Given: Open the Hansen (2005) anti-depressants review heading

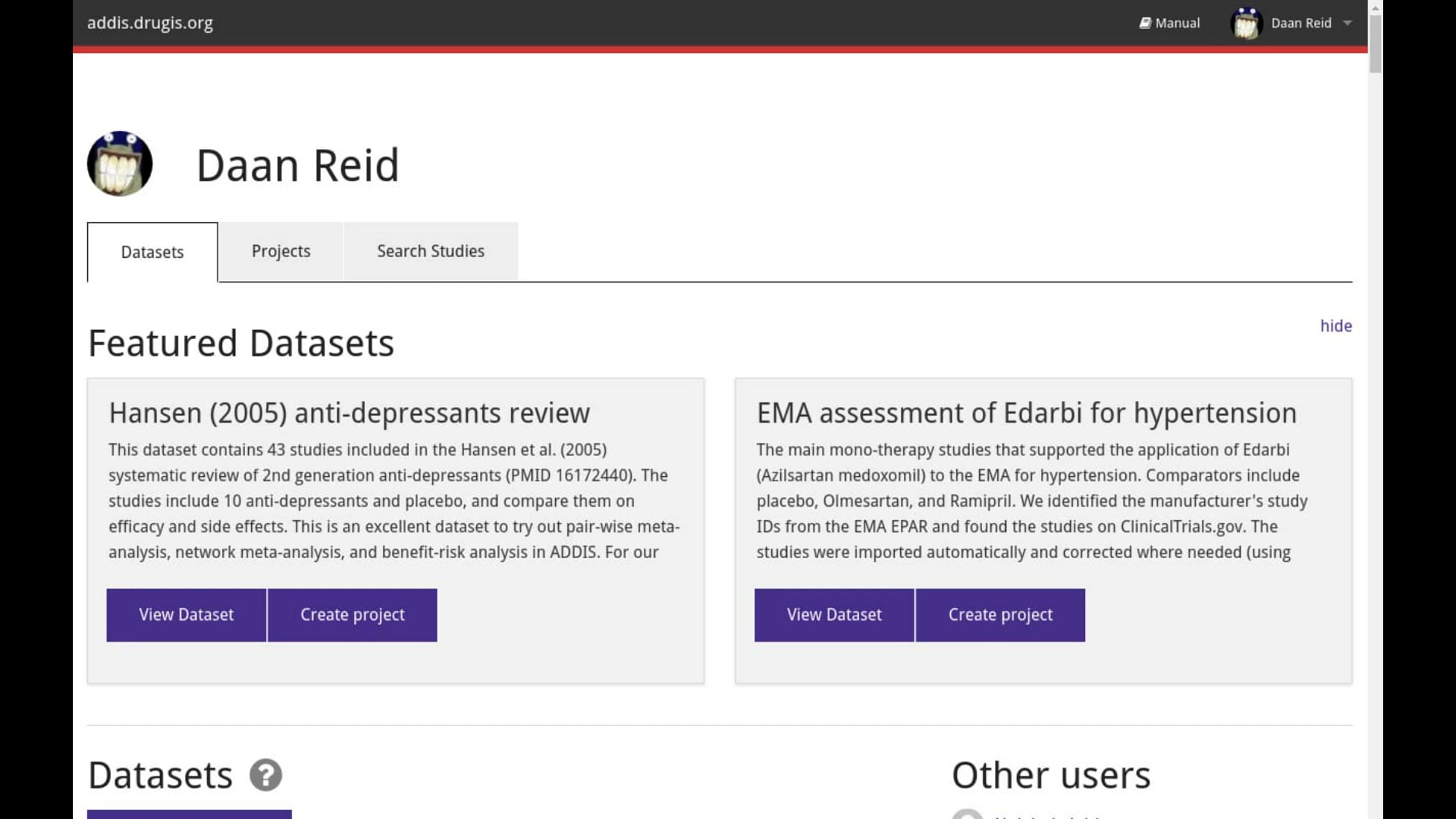Looking at the screenshot, I should [x=349, y=413].
